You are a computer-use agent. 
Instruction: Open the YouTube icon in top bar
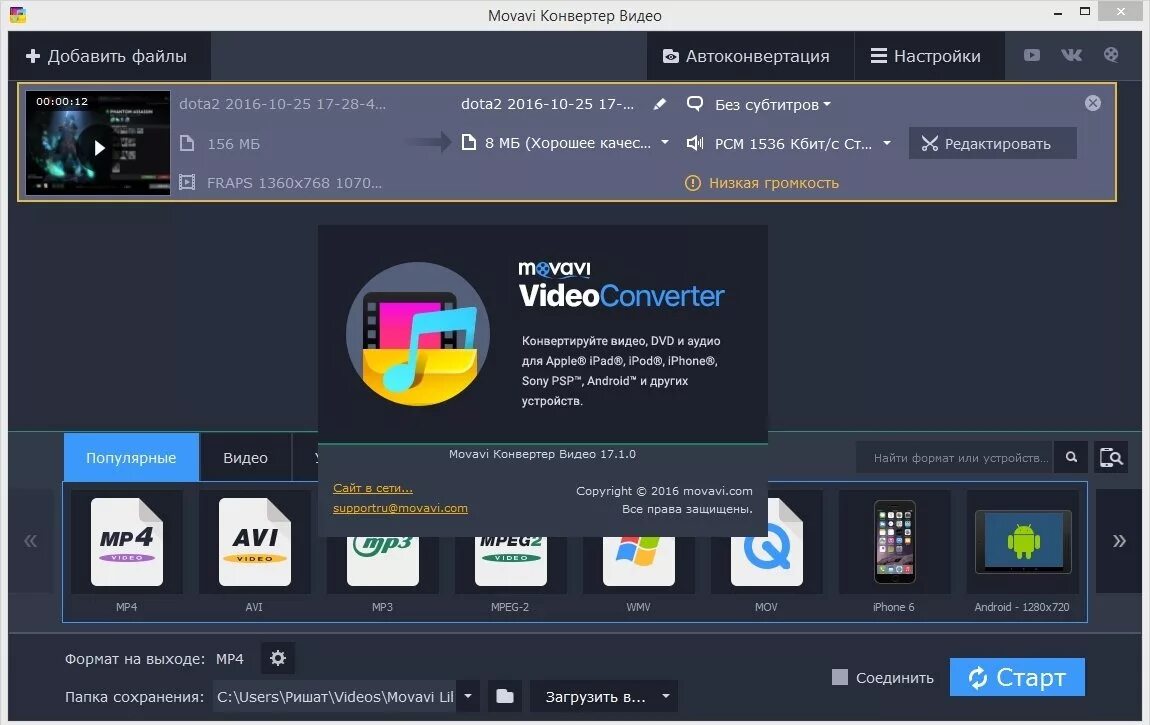coord(1032,55)
